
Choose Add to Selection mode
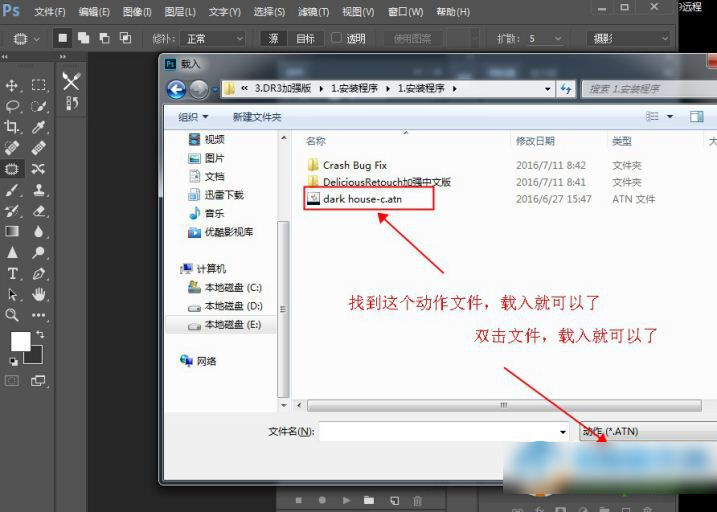pos(83,38)
